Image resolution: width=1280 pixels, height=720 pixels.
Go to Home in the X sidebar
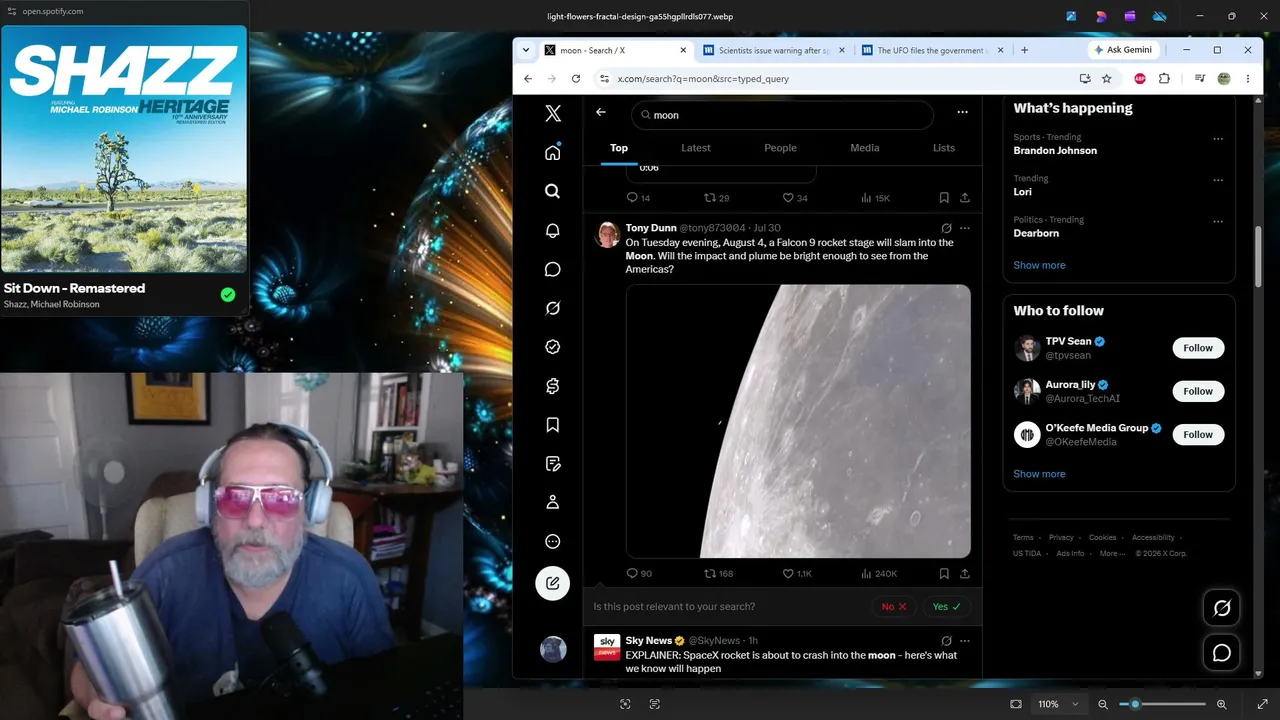pyautogui.click(x=553, y=152)
